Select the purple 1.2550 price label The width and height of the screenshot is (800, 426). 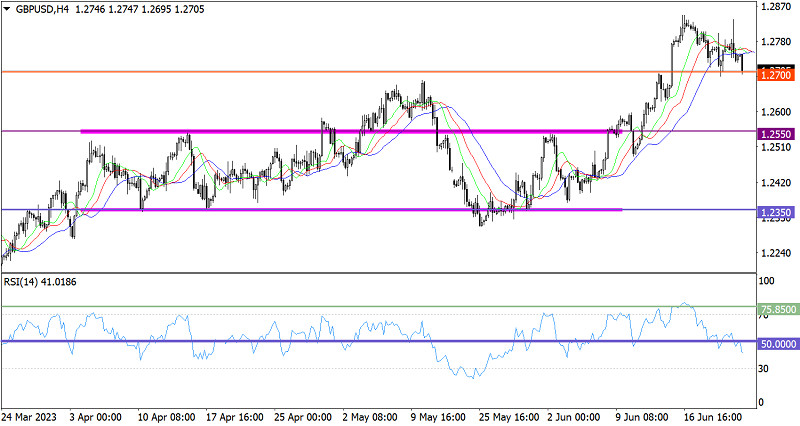point(777,133)
